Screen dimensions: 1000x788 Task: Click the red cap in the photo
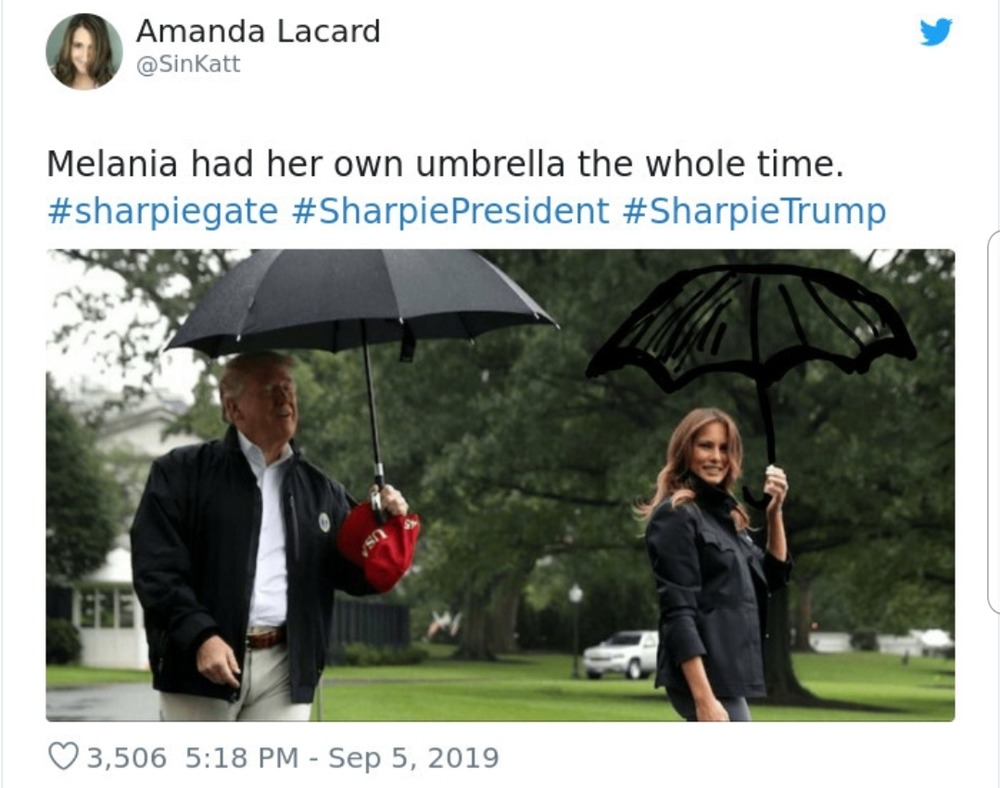(x=378, y=544)
